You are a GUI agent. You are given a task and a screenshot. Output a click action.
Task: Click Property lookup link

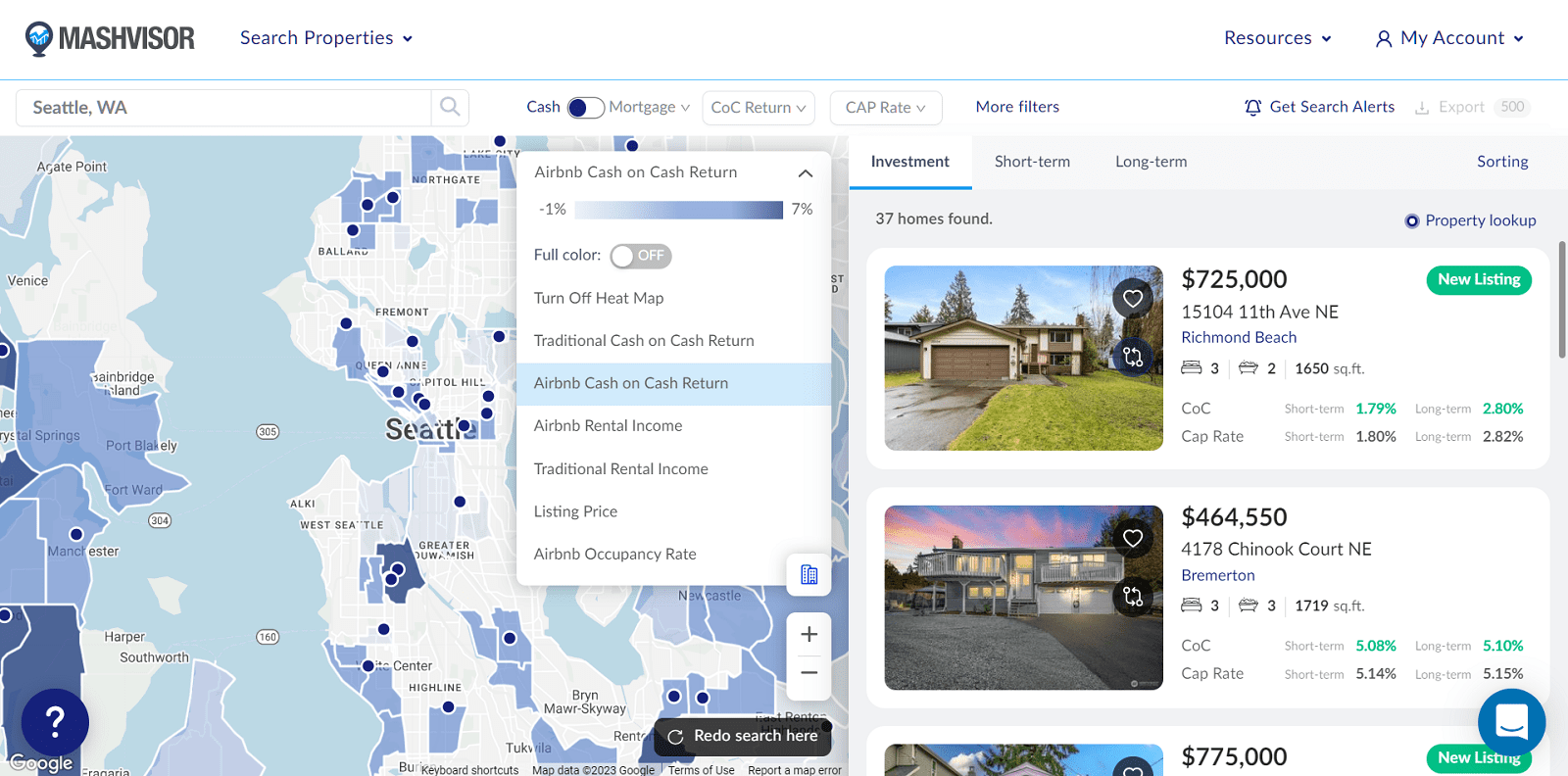[x=1481, y=220]
